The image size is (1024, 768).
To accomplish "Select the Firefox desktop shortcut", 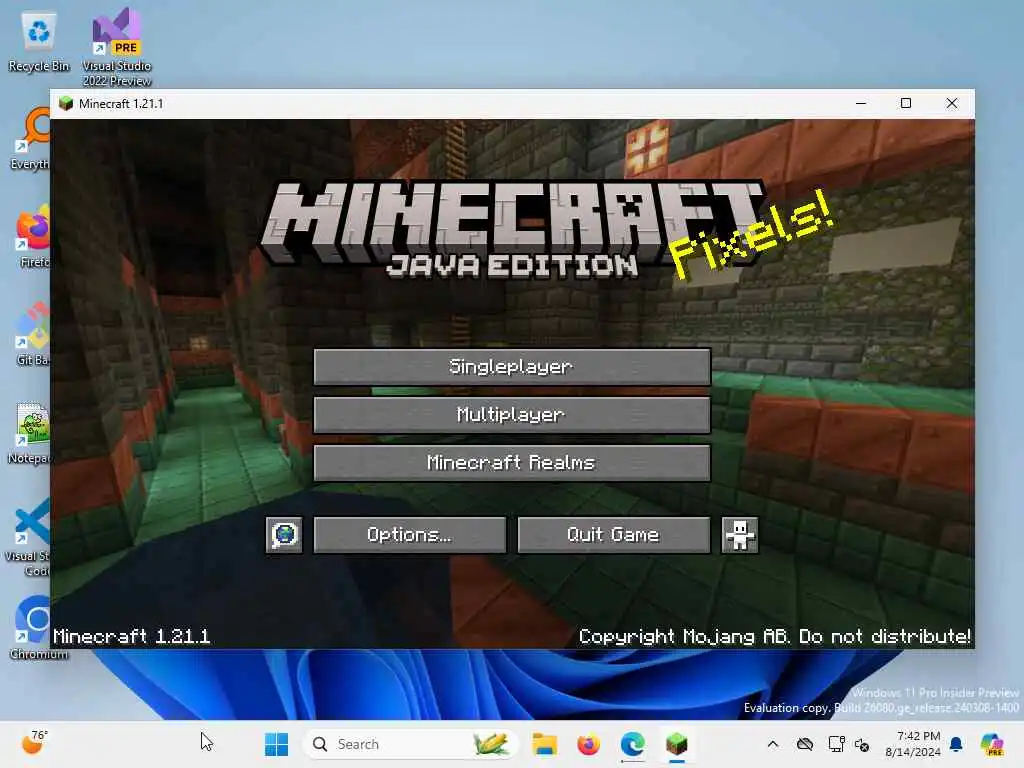I will coord(33,236).
